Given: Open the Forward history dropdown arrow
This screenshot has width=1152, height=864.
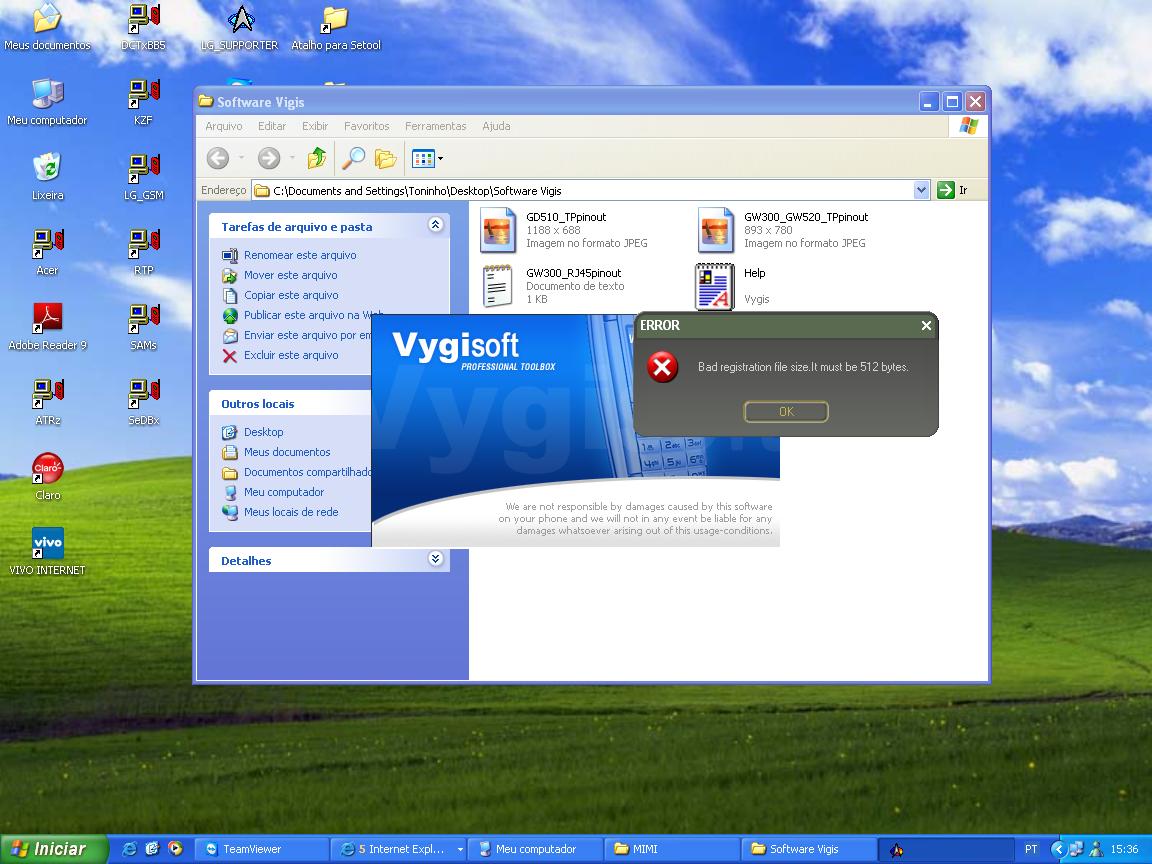Looking at the screenshot, I should click(x=292, y=158).
